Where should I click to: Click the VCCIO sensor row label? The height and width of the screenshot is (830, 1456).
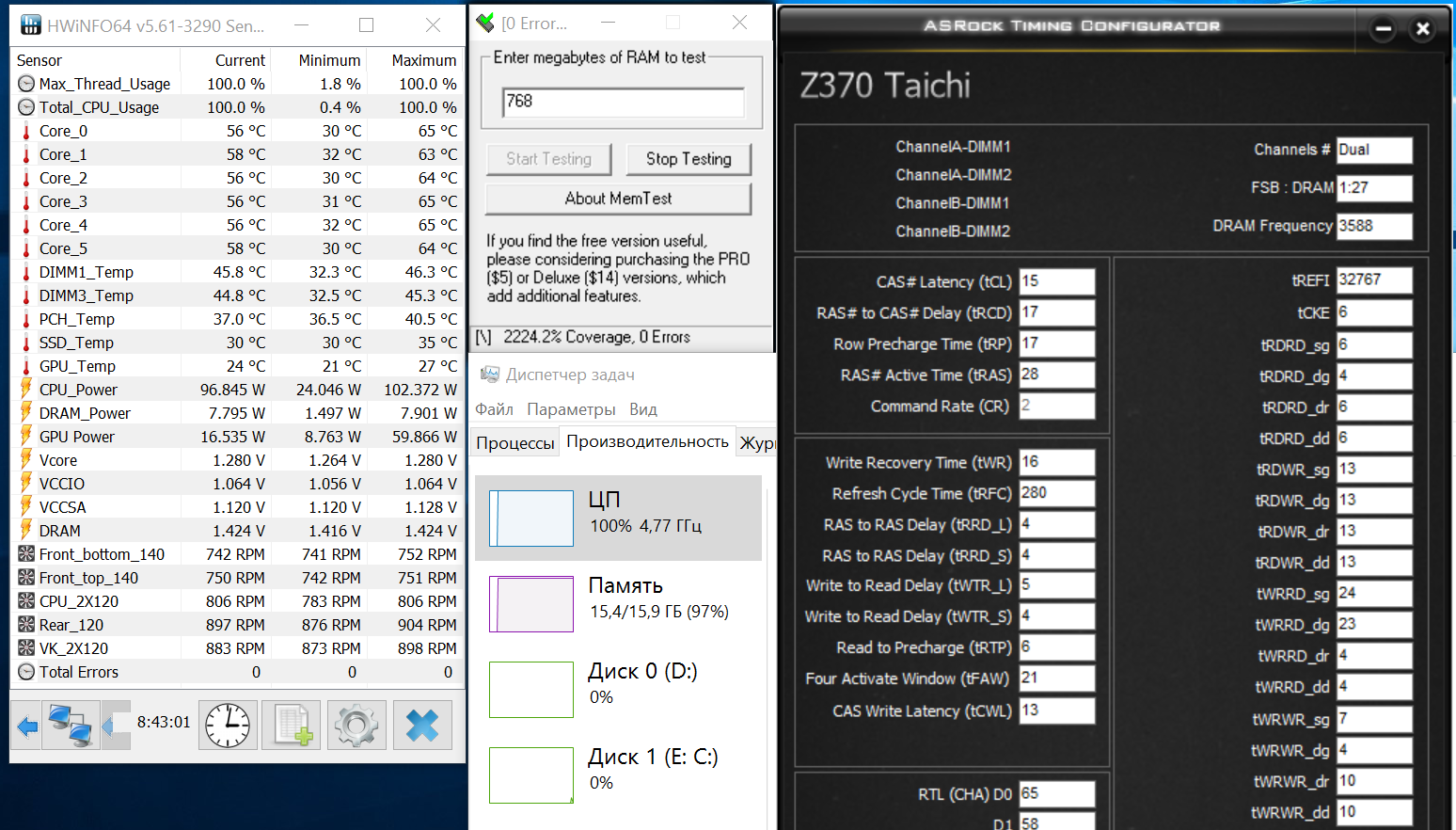coord(62,484)
